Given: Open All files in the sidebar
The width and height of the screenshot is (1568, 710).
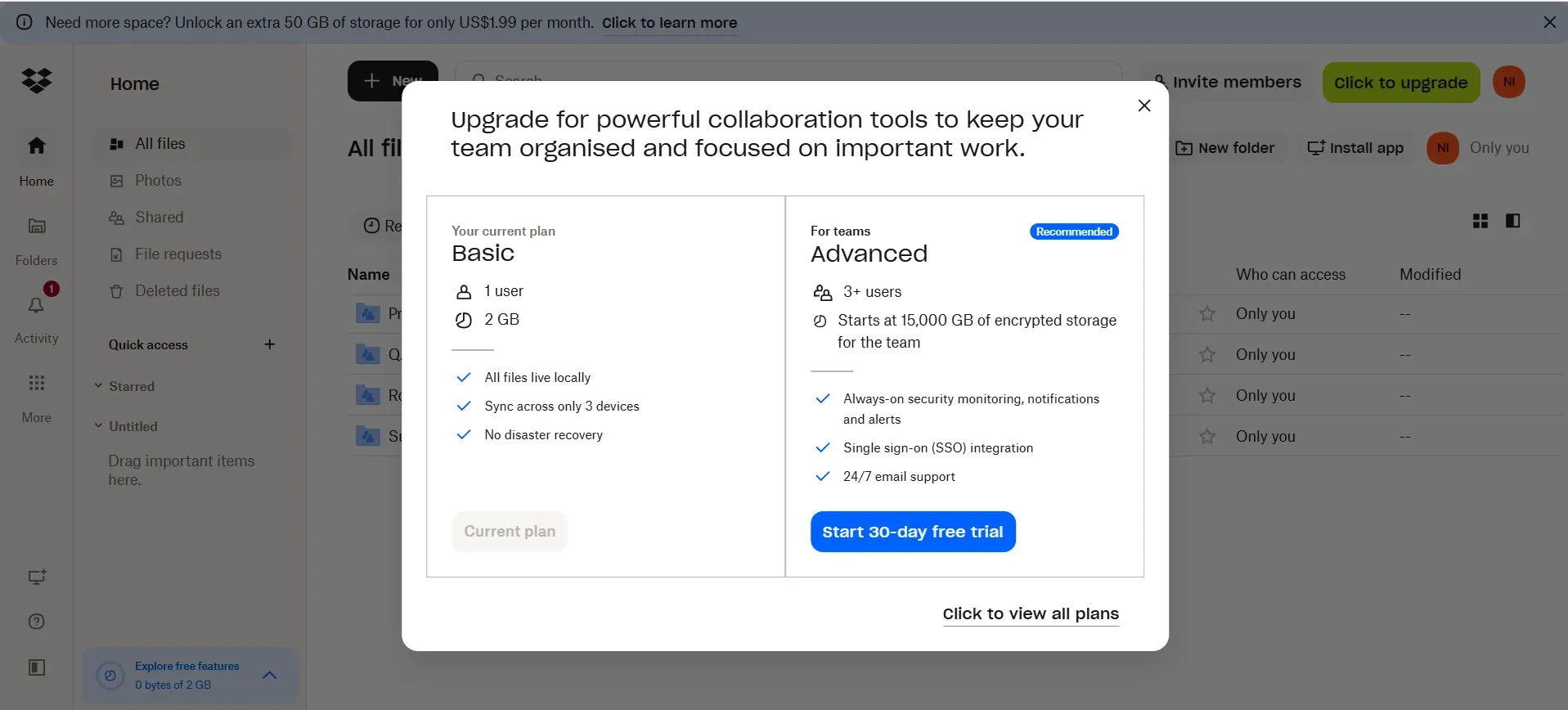Looking at the screenshot, I should [x=192, y=144].
